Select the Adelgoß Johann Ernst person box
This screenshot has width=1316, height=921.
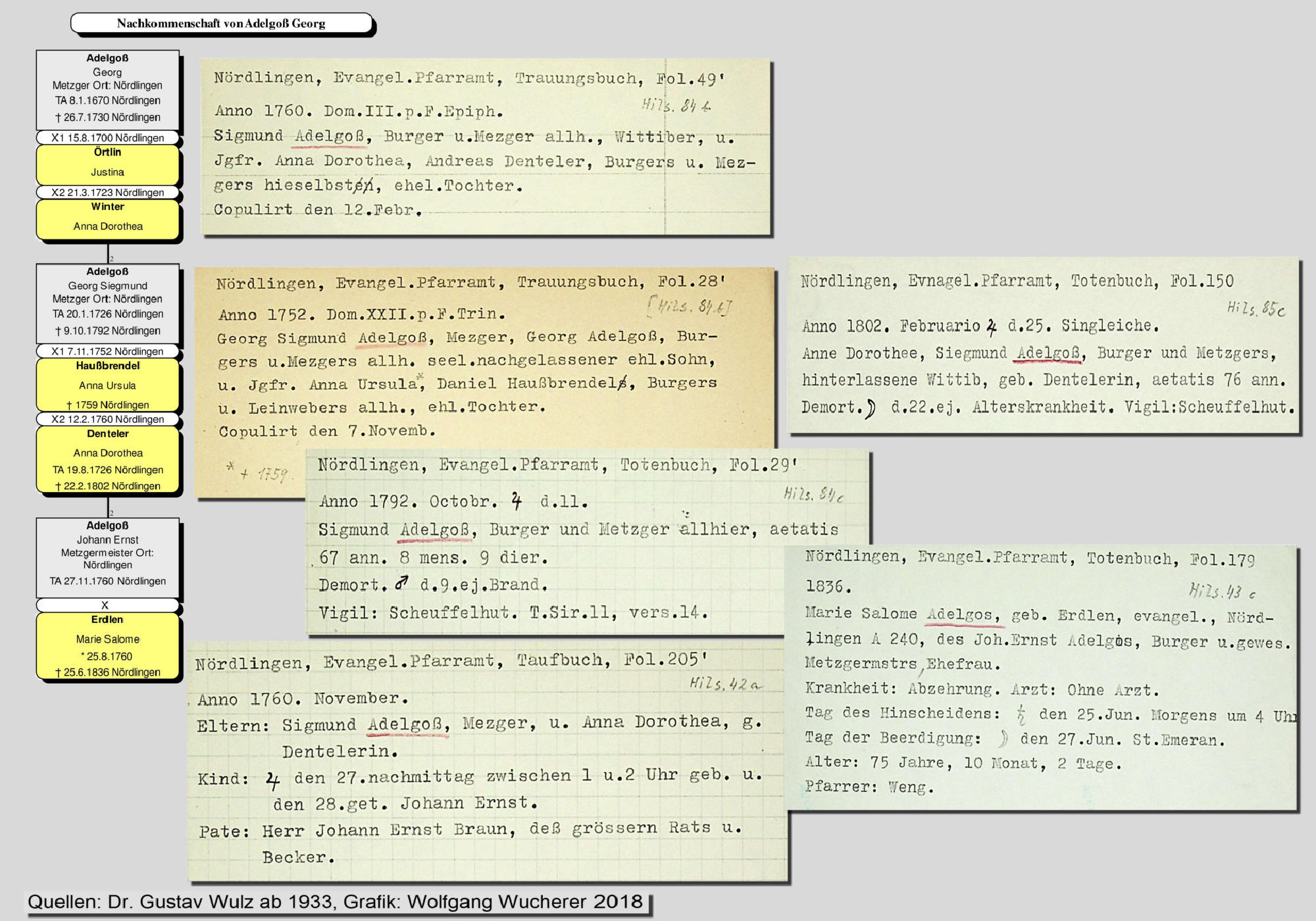tap(107, 557)
